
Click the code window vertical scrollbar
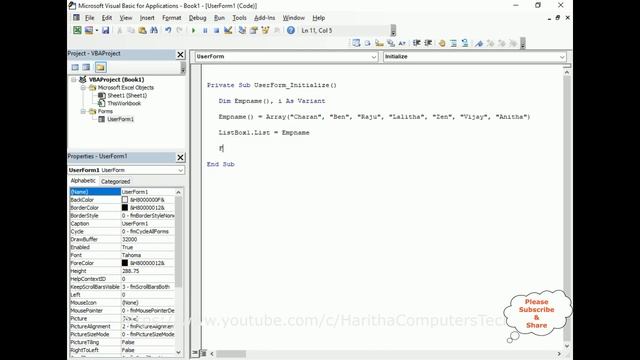[567, 208]
